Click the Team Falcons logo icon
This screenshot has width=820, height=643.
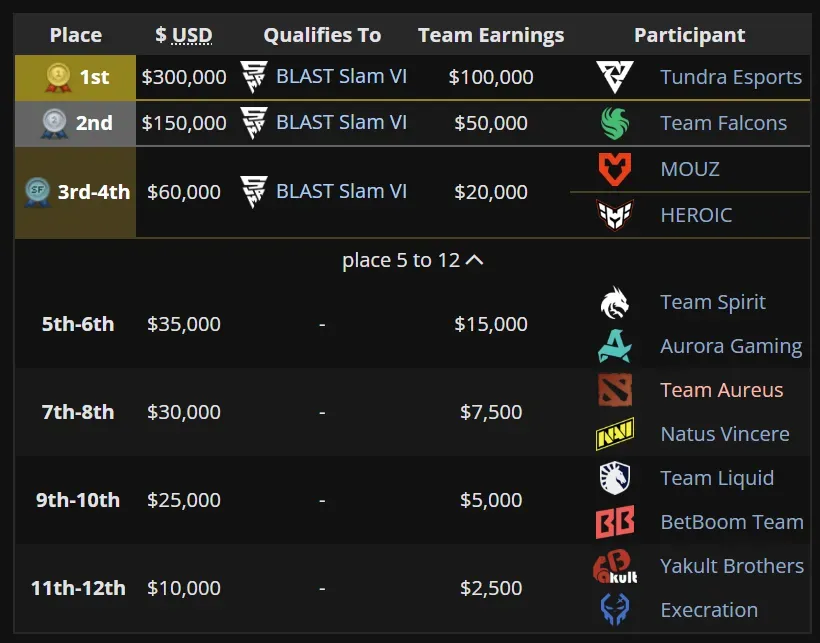point(615,123)
